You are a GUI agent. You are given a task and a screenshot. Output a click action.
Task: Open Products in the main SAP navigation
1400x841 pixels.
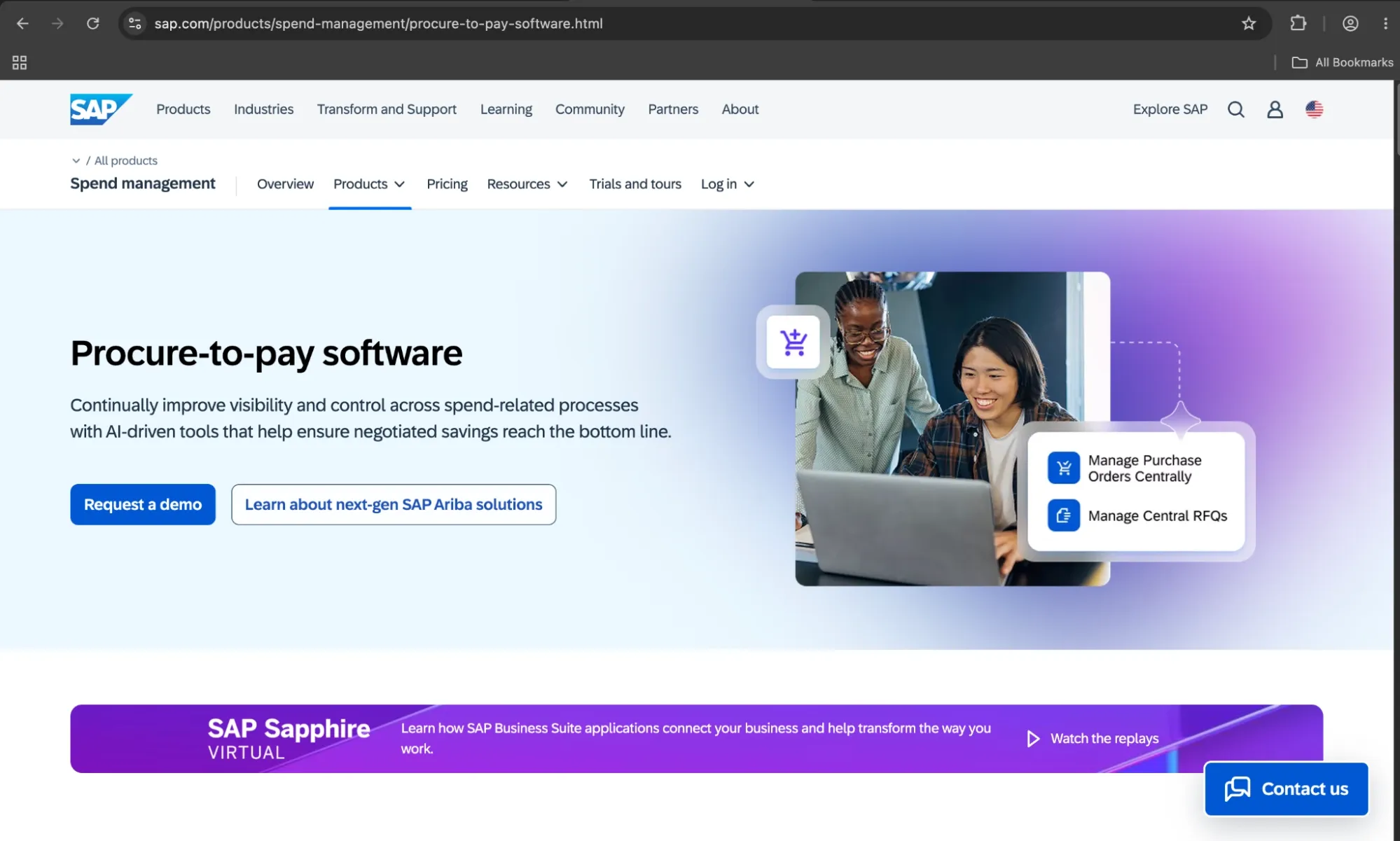183,109
